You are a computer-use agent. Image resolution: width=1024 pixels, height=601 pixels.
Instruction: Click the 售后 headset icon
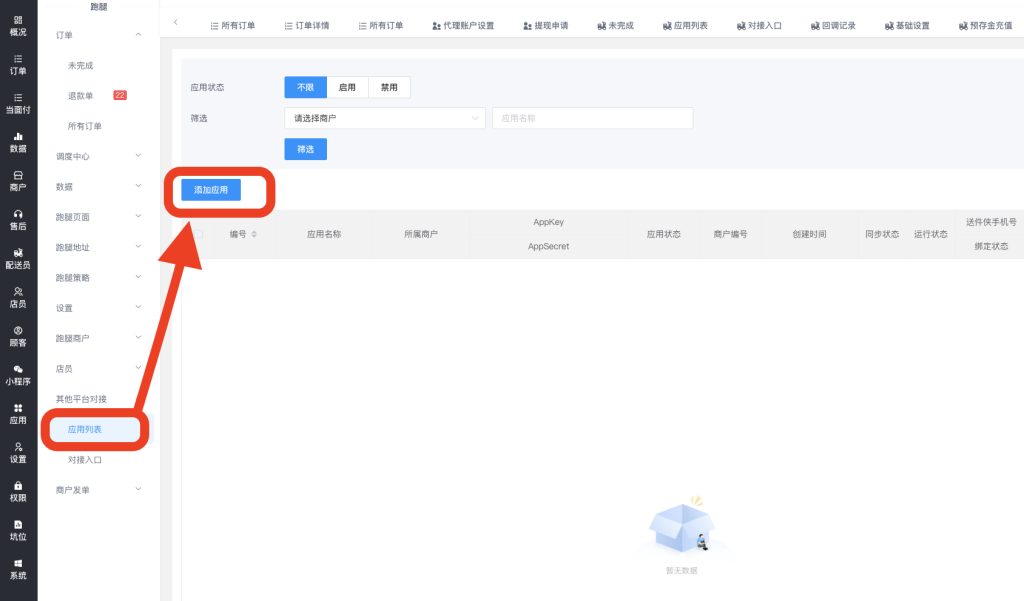click(x=18, y=219)
